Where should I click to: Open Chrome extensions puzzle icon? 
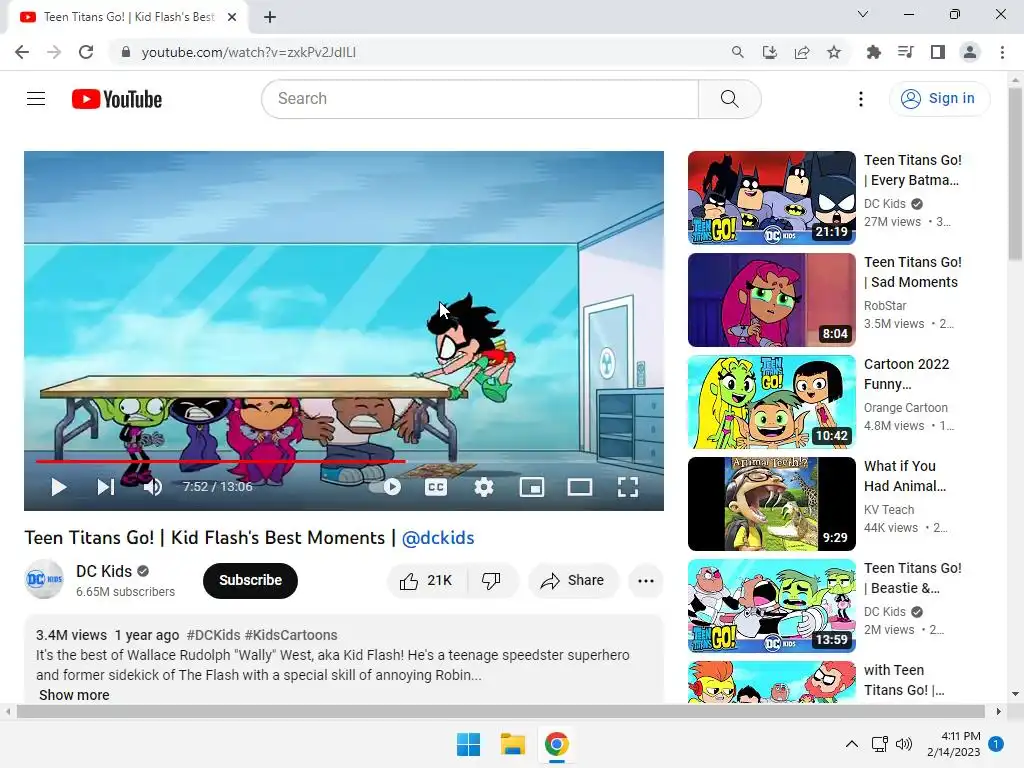[873, 52]
